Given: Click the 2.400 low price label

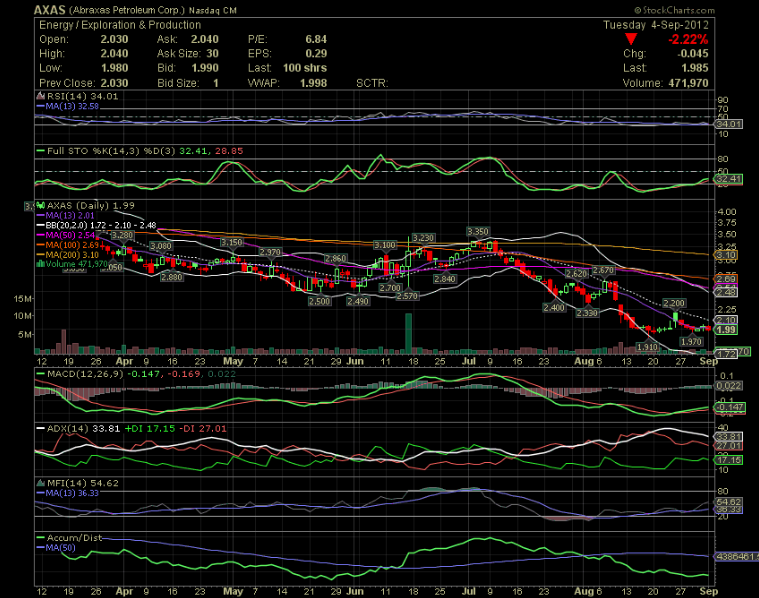Looking at the screenshot, I should coord(554,307).
